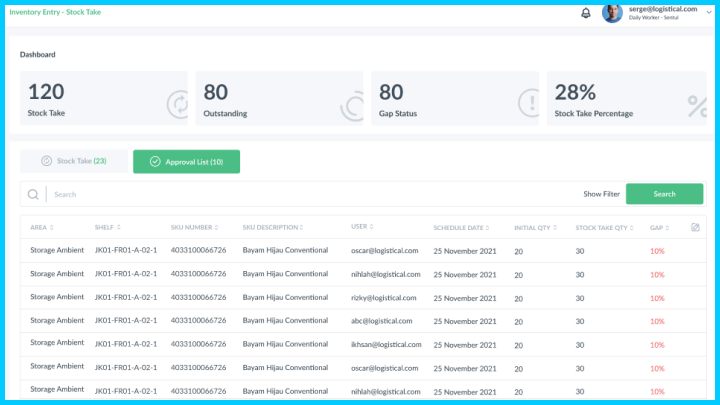This screenshot has width=720, height=405.
Task: Click the search magnifier icon
Action: click(x=34, y=194)
